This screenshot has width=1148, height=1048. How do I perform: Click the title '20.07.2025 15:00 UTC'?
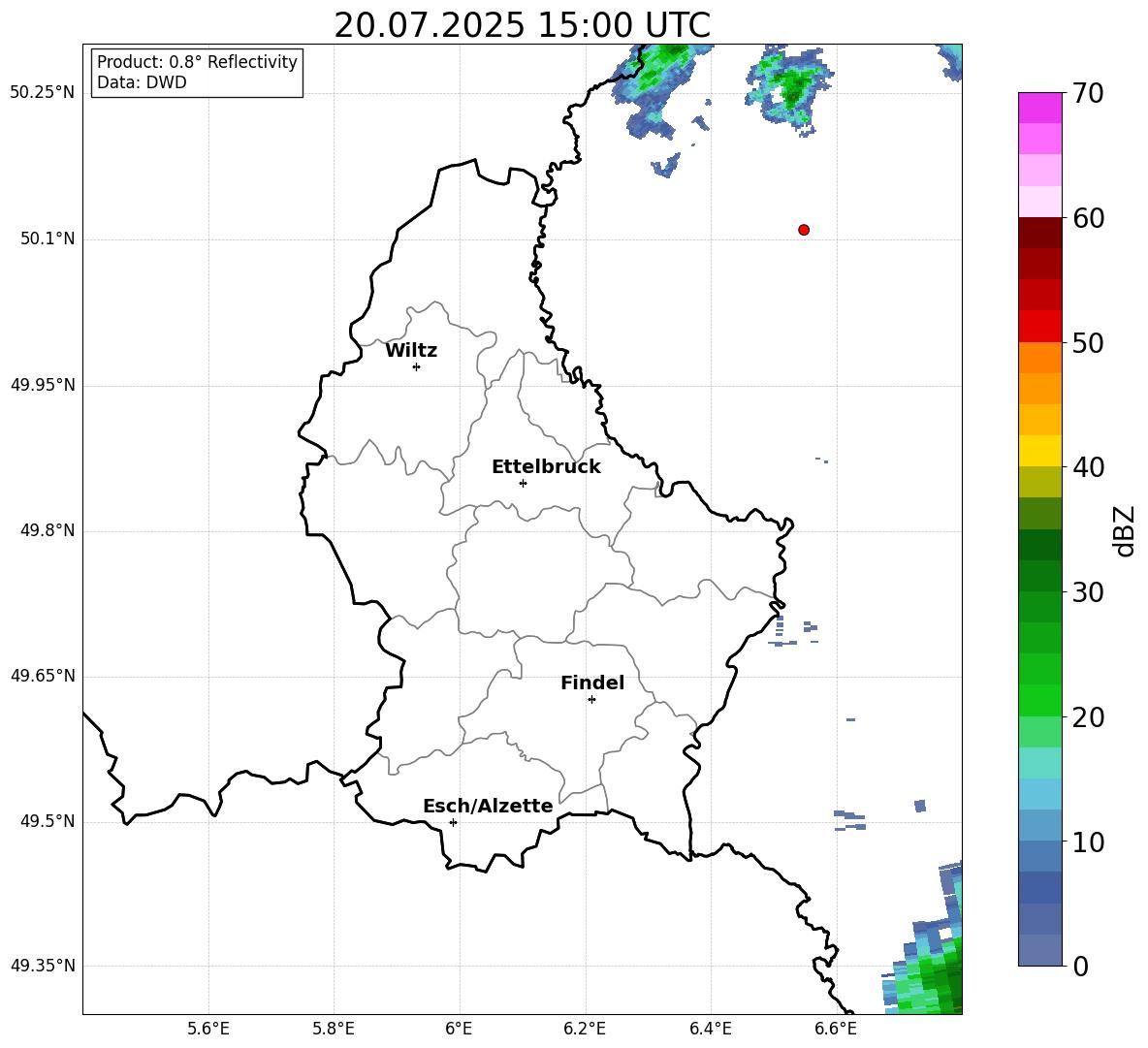[522, 25]
